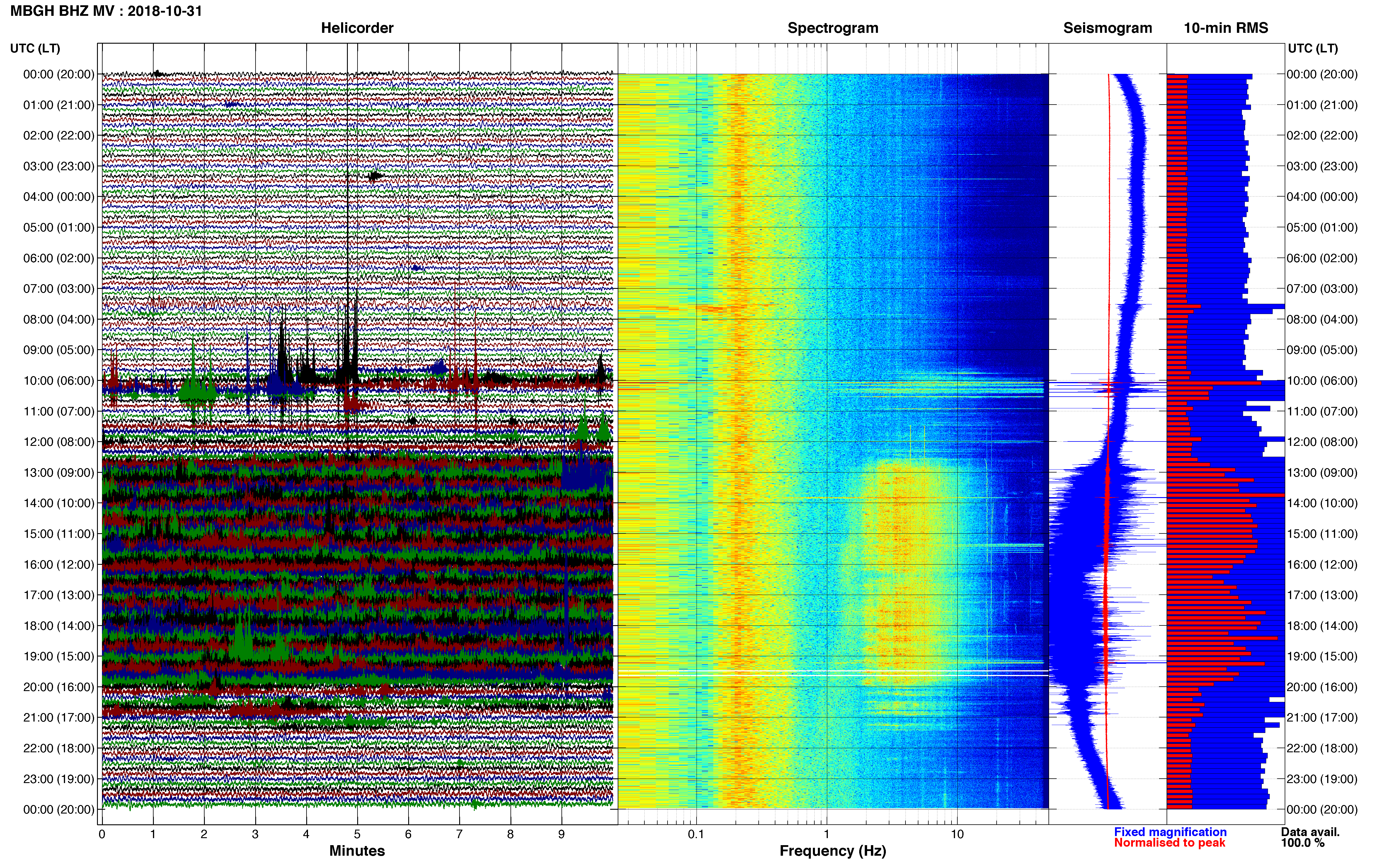Select the Spectrogram panel heading

click(833, 28)
